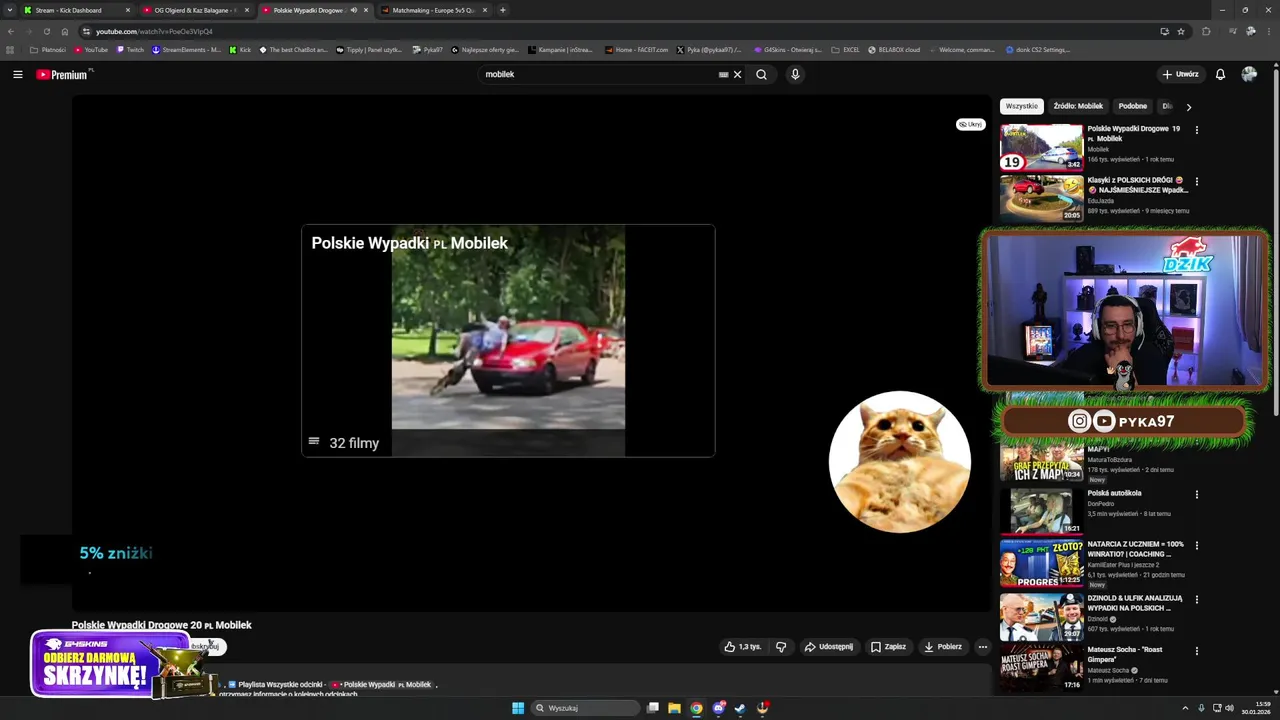Open options for NATARCIA Z UCZNIEM video
Image resolution: width=1280 pixels, height=720 pixels.
coord(1196,546)
